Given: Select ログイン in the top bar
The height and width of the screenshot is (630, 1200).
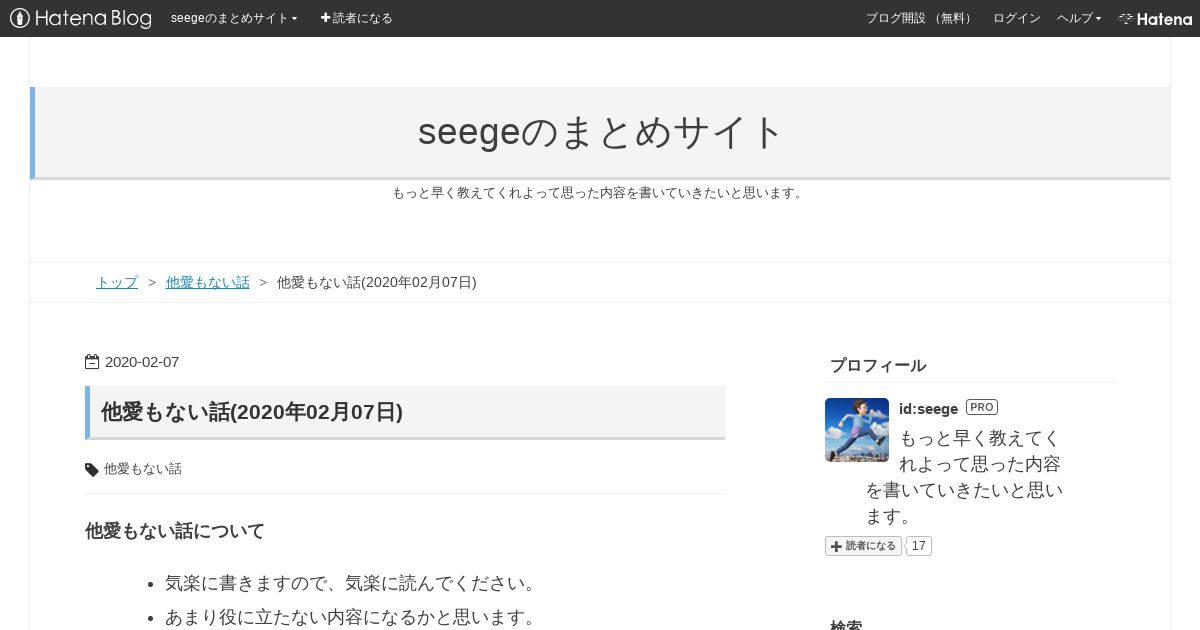Looking at the screenshot, I should [x=1017, y=18].
